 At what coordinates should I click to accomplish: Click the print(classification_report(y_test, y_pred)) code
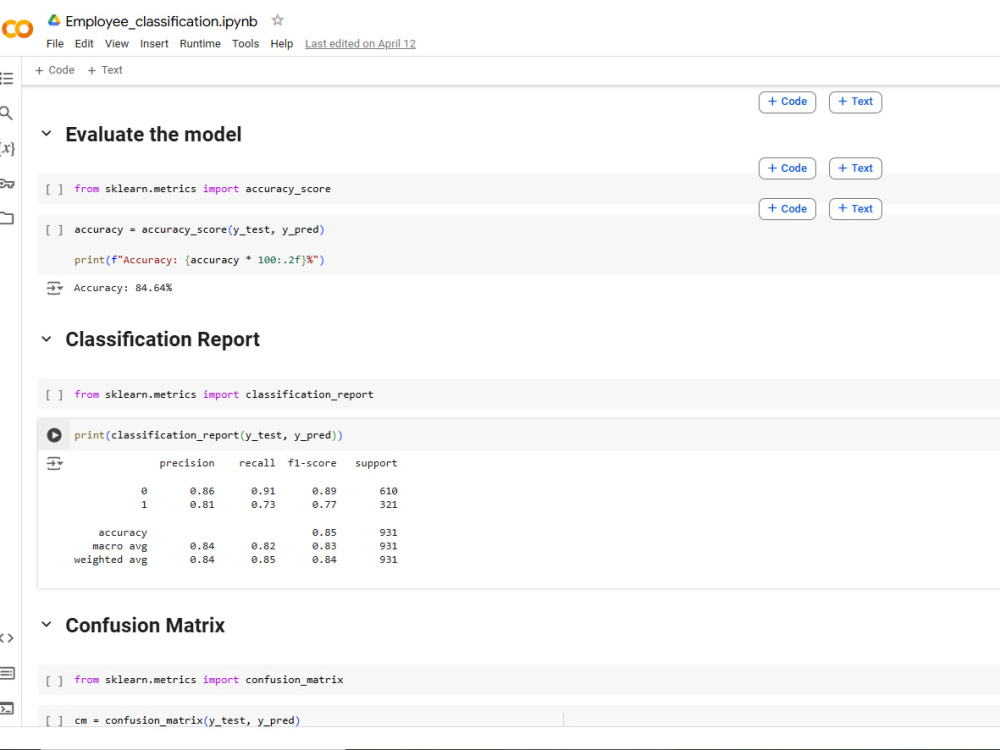209,435
